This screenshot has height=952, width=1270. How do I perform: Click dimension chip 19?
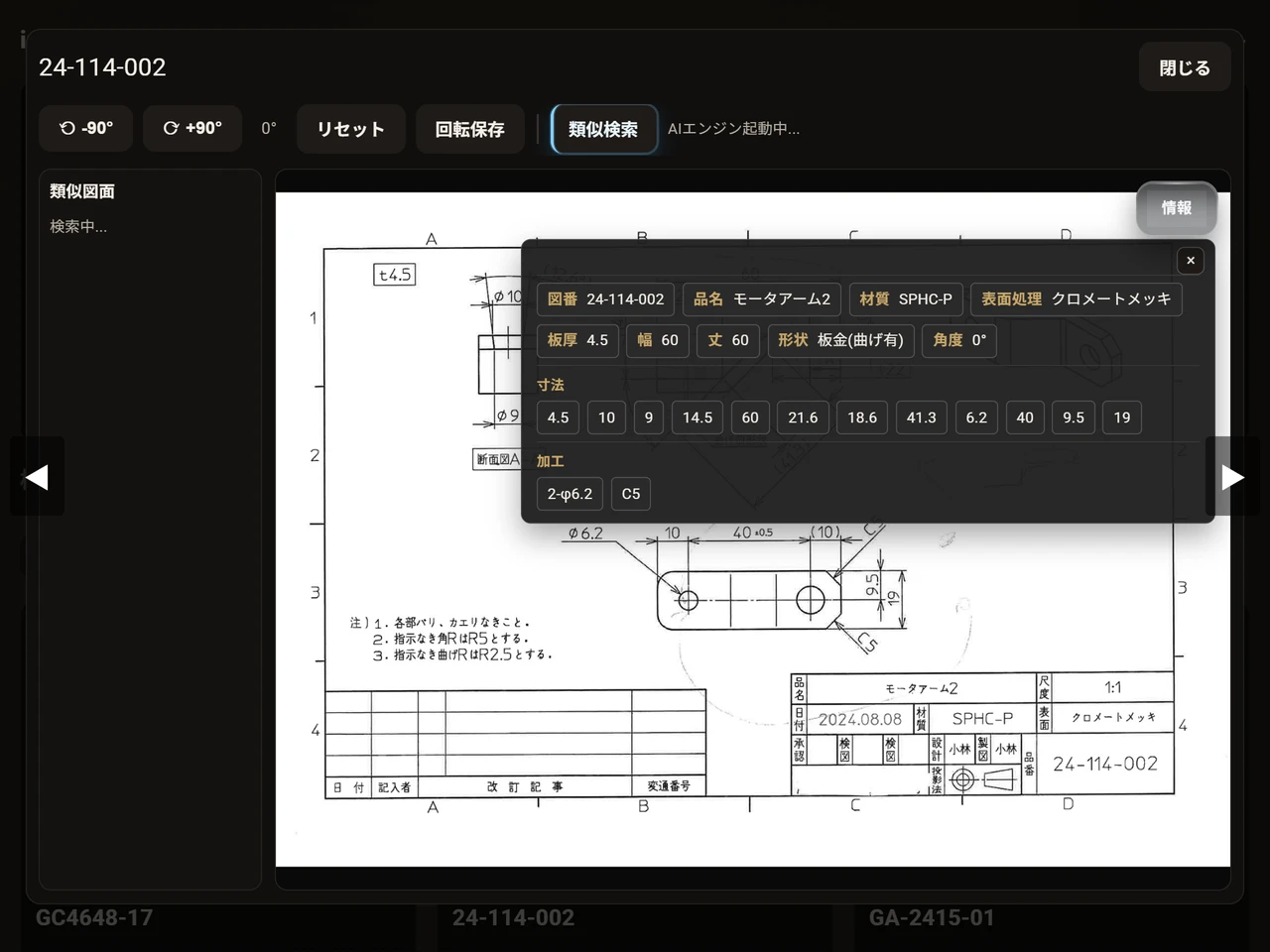point(1122,417)
